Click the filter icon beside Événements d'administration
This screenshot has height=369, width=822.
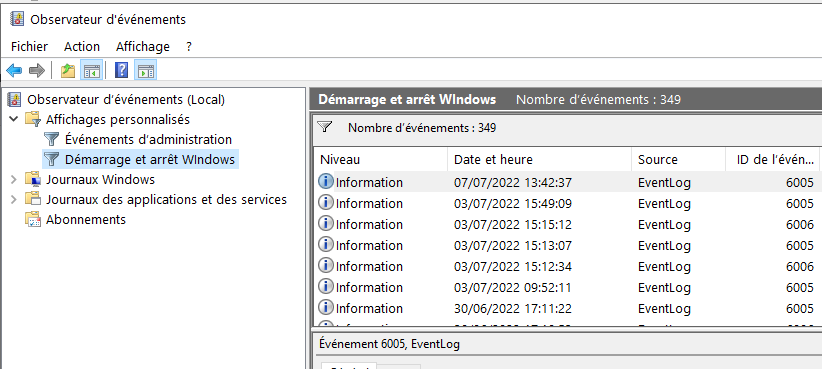point(51,139)
